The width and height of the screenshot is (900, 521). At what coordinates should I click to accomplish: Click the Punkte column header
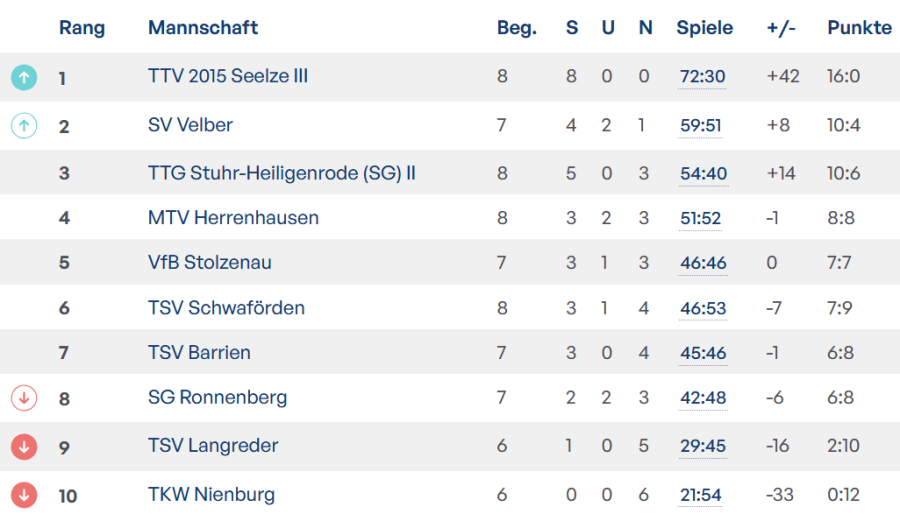pyautogui.click(x=859, y=28)
